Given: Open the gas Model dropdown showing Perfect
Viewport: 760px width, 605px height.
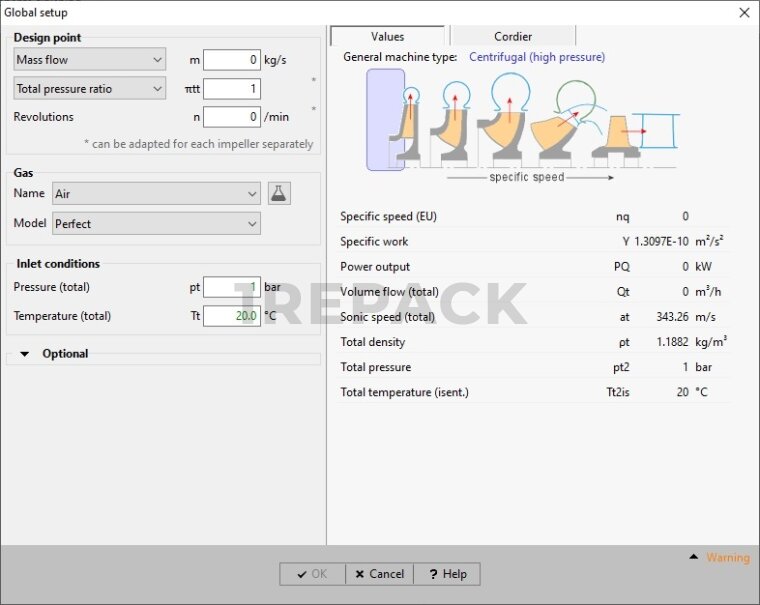Looking at the screenshot, I should coord(156,224).
